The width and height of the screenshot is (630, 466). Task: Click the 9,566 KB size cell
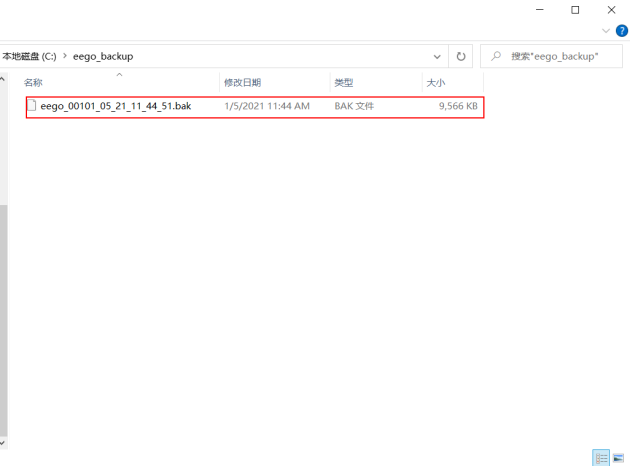[458, 106]
